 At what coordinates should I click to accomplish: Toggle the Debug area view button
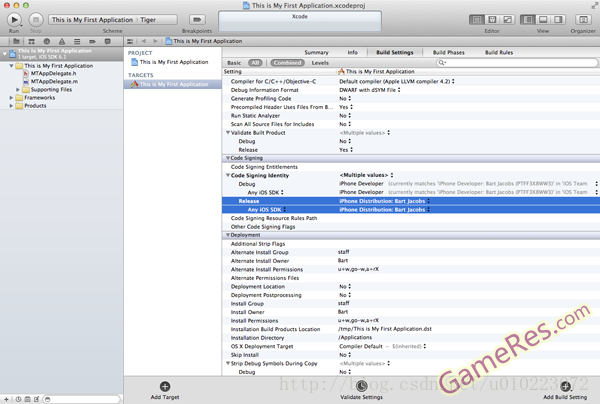click(x=543, y=20)
